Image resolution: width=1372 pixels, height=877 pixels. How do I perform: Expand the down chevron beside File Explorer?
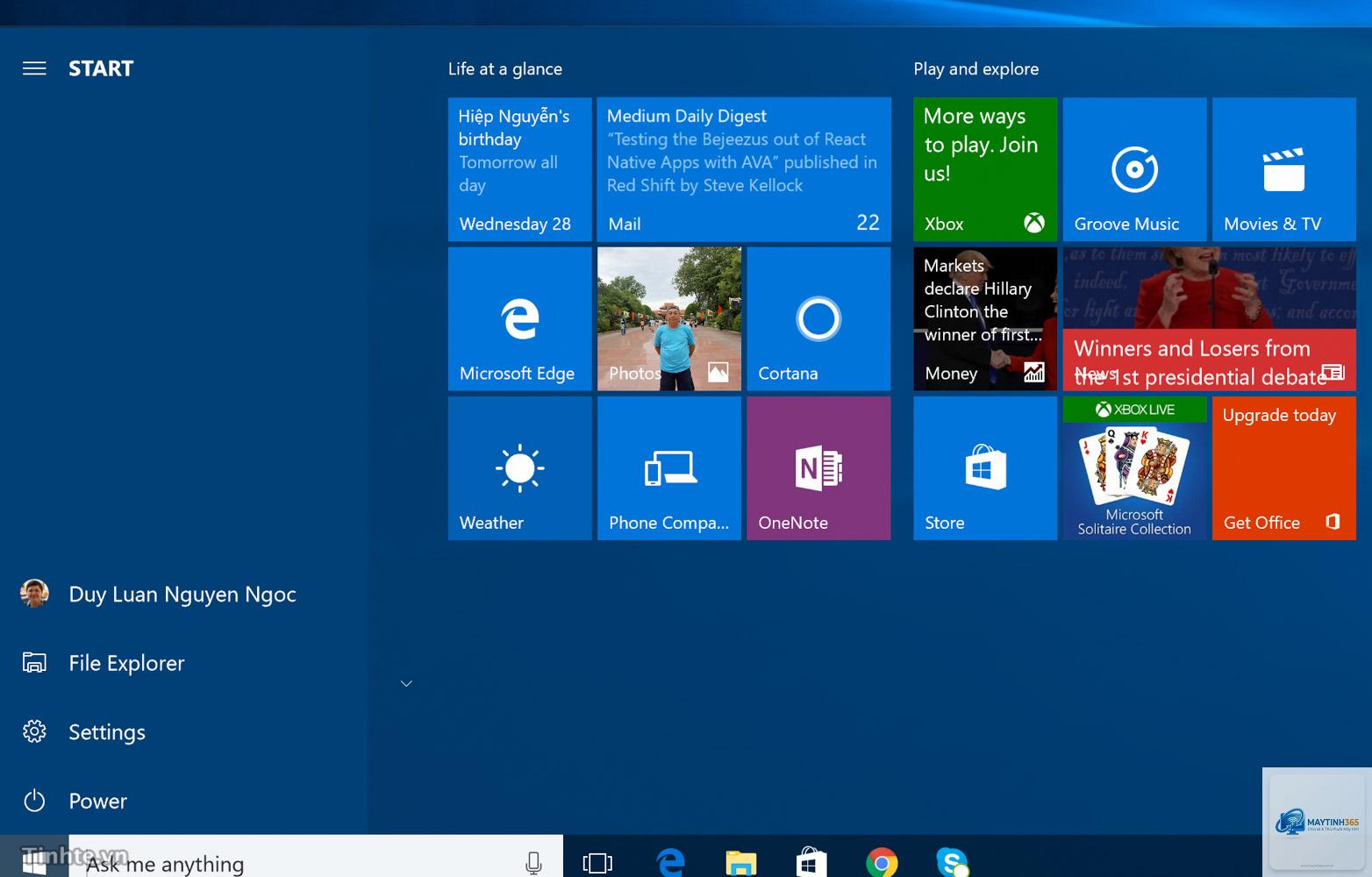pos(406,683)
